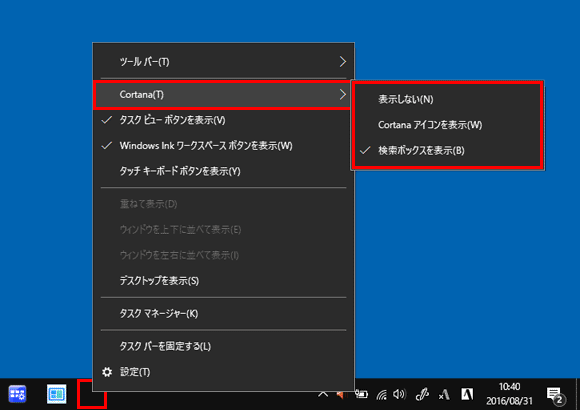Click the volume speaker tray icon
Screen dimensions: 580x410
pos(399,394)
